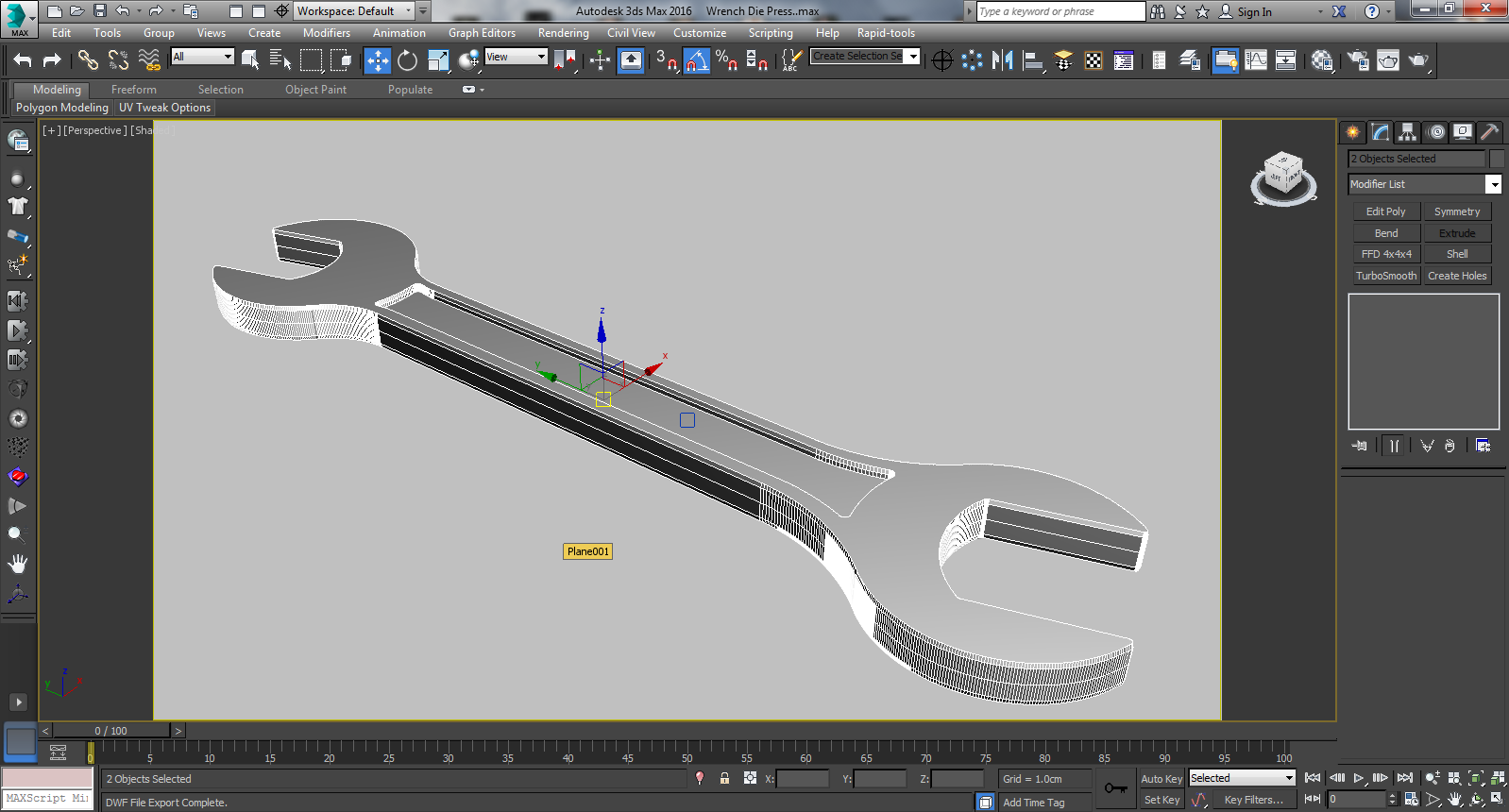This screenshot has width=1509, height=812.
Task: Activate the Select and Scale tool
Action: pos(438,60)
